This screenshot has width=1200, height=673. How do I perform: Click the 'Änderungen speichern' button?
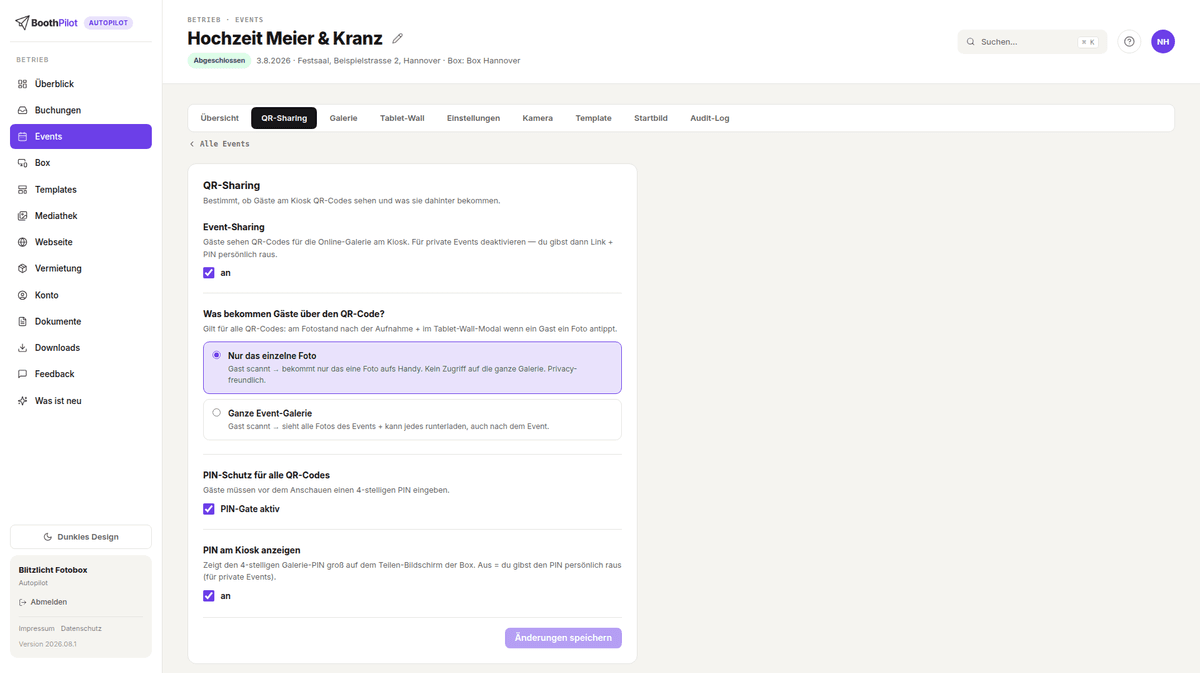(x=563, y=638)
